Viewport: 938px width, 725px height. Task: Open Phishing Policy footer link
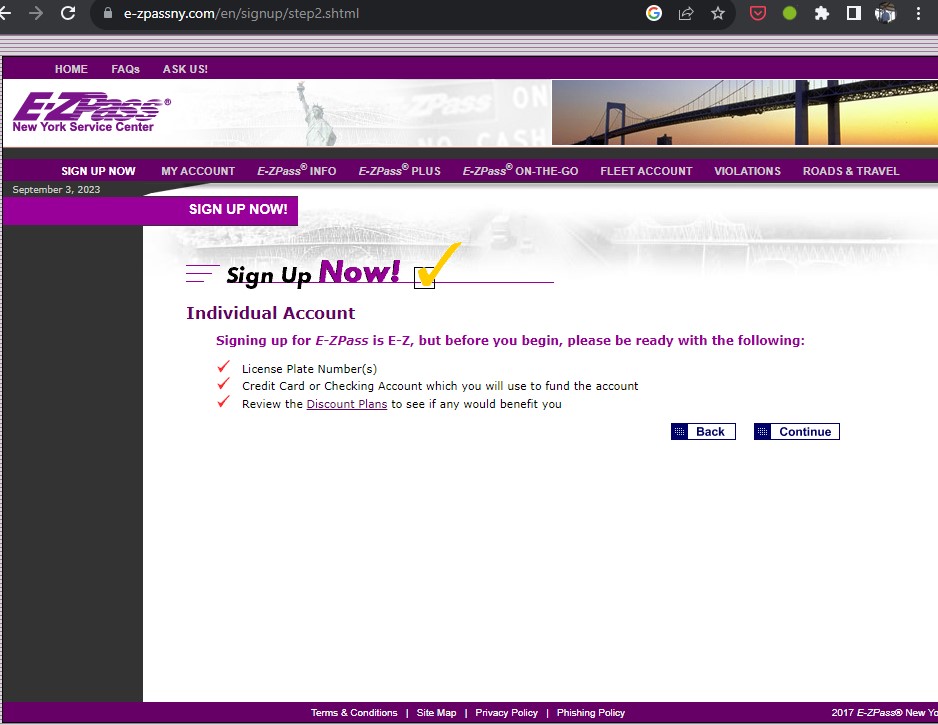pos(591,713)
